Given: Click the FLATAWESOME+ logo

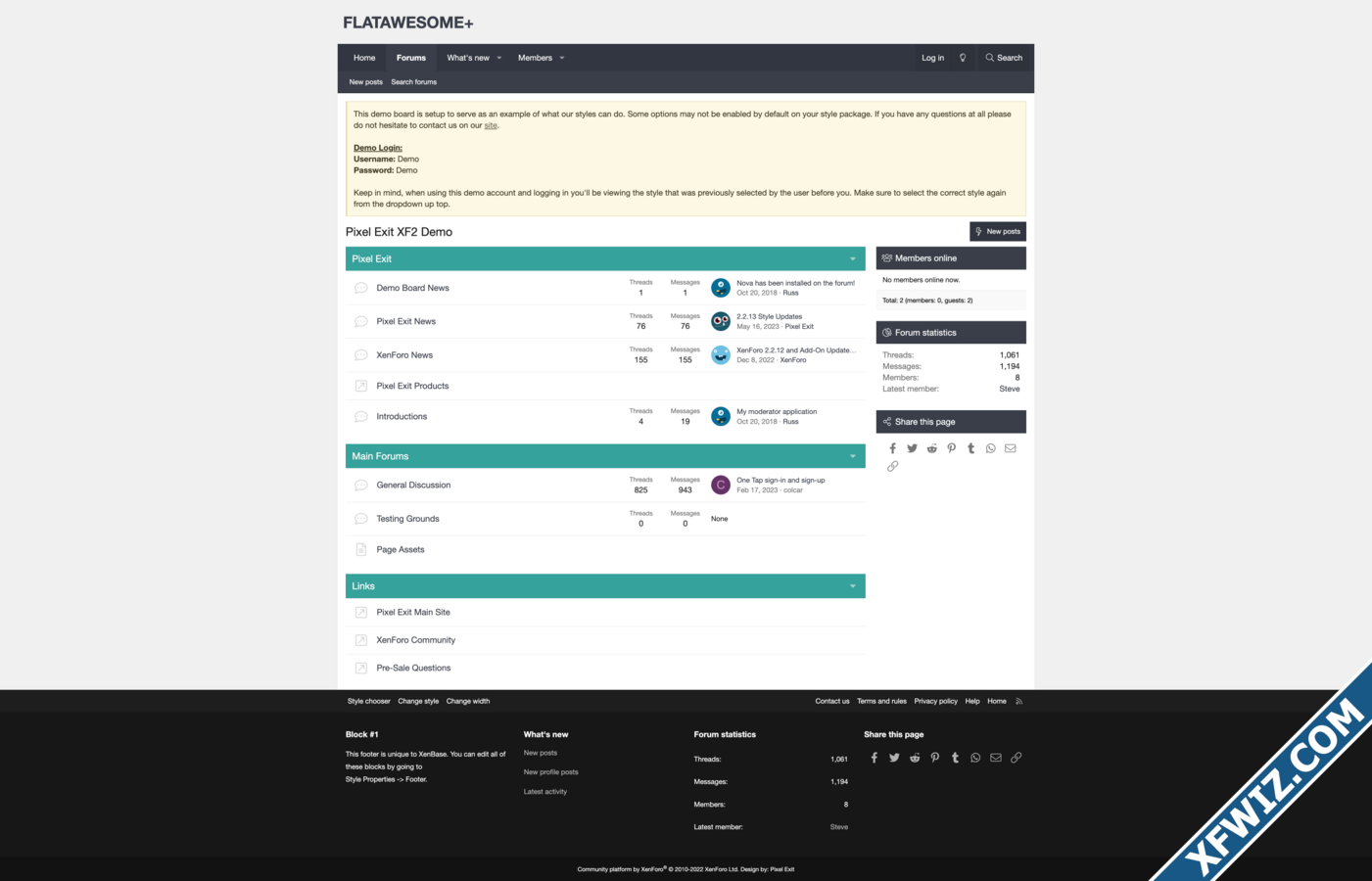Looking at the screenshot, I should click(408, 23).
